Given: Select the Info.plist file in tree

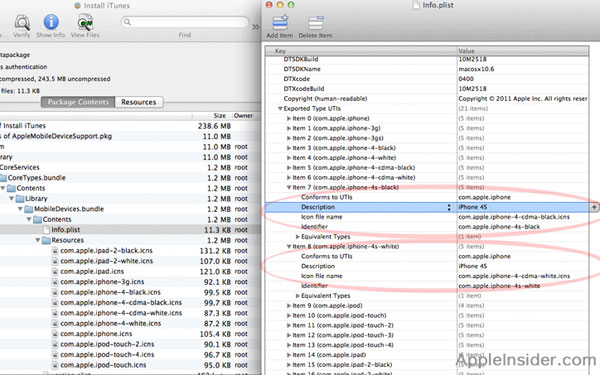Looking at the screenshot, I should tap(65, 230).
